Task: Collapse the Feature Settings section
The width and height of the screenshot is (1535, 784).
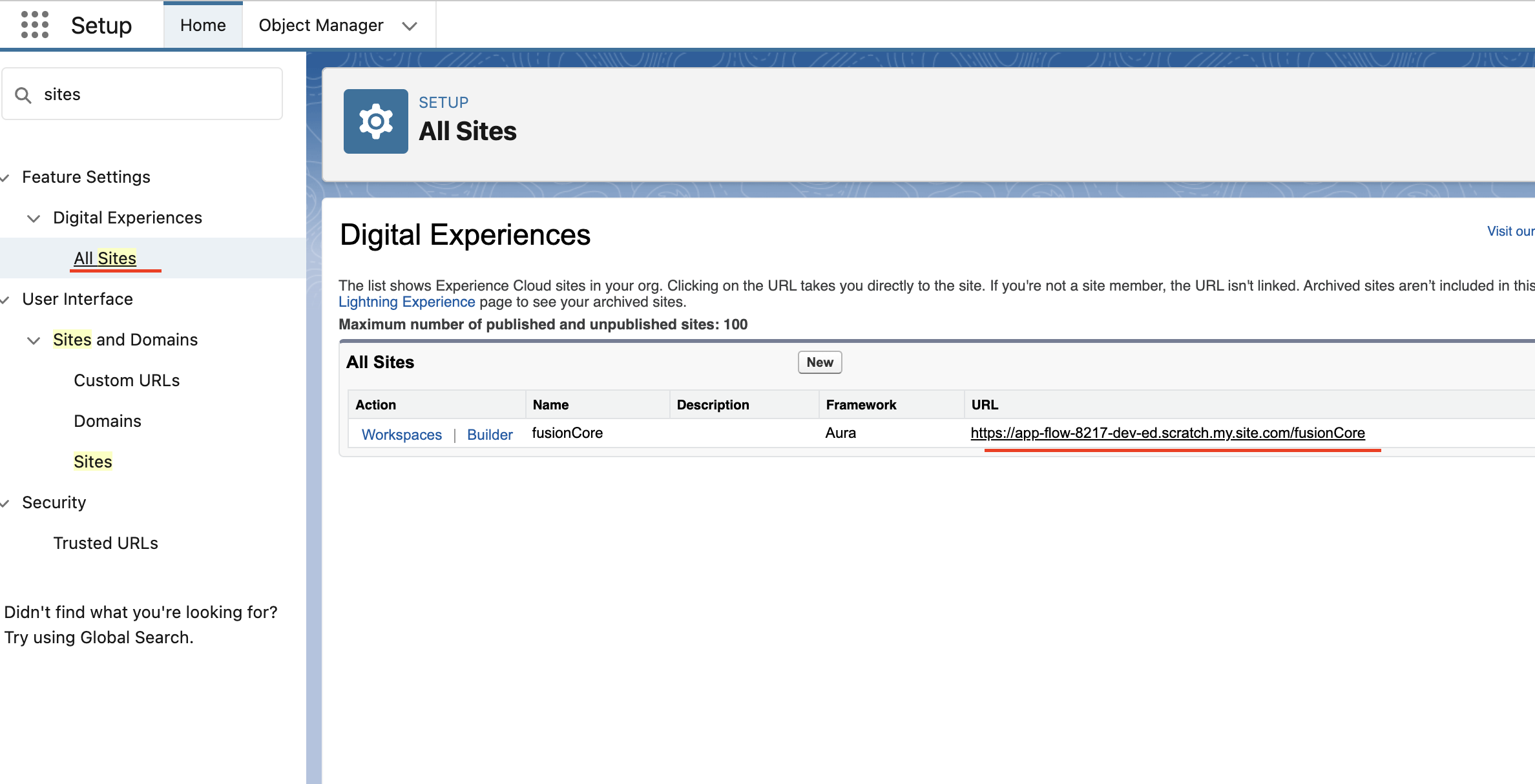Action: coord(5,178)
